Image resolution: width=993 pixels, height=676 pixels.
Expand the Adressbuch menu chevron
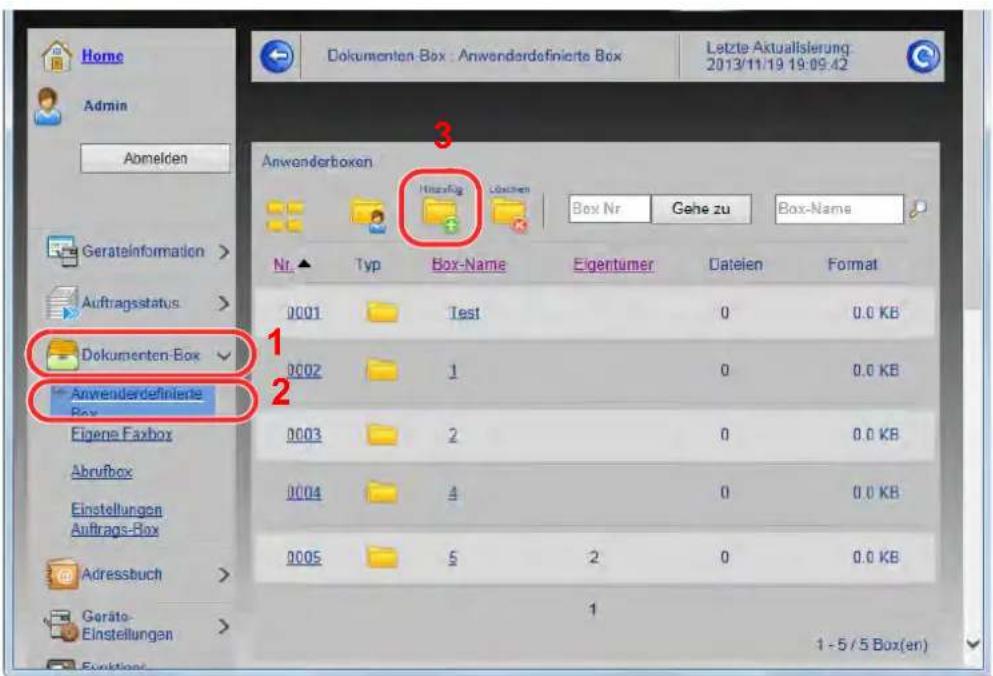click(x=224, y=575)
